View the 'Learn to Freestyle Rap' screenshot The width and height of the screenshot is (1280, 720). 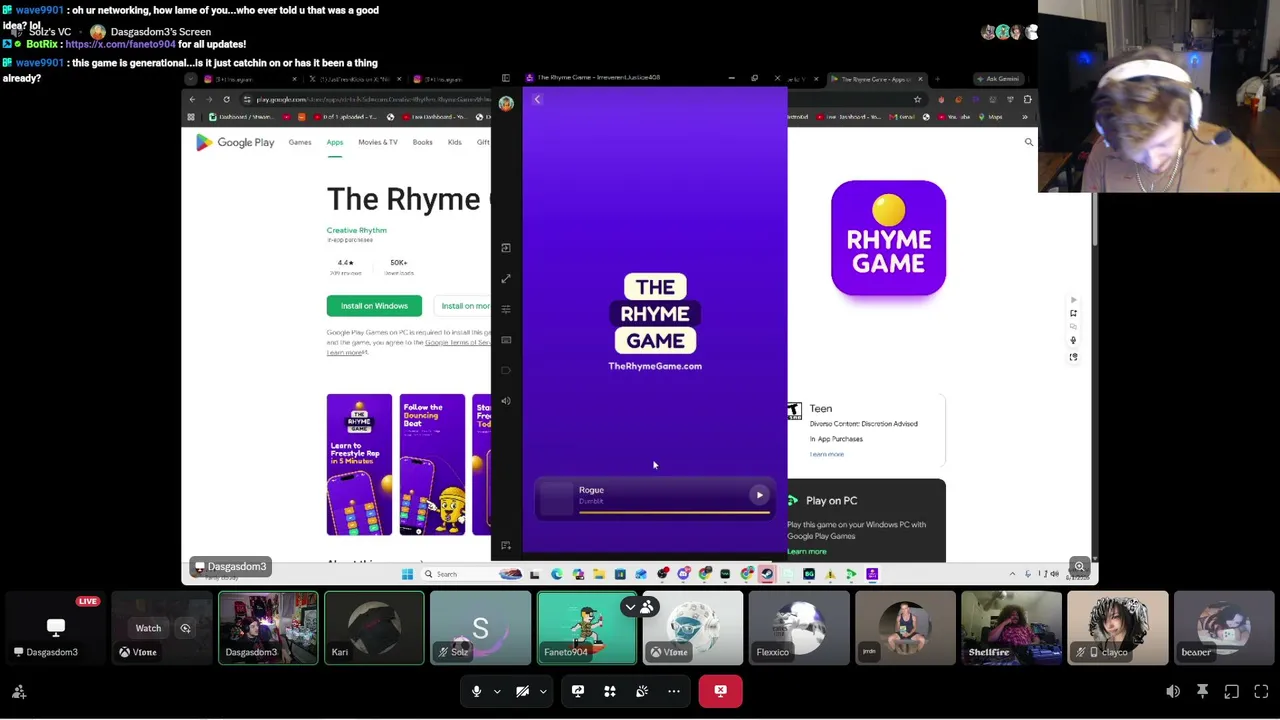359,465
